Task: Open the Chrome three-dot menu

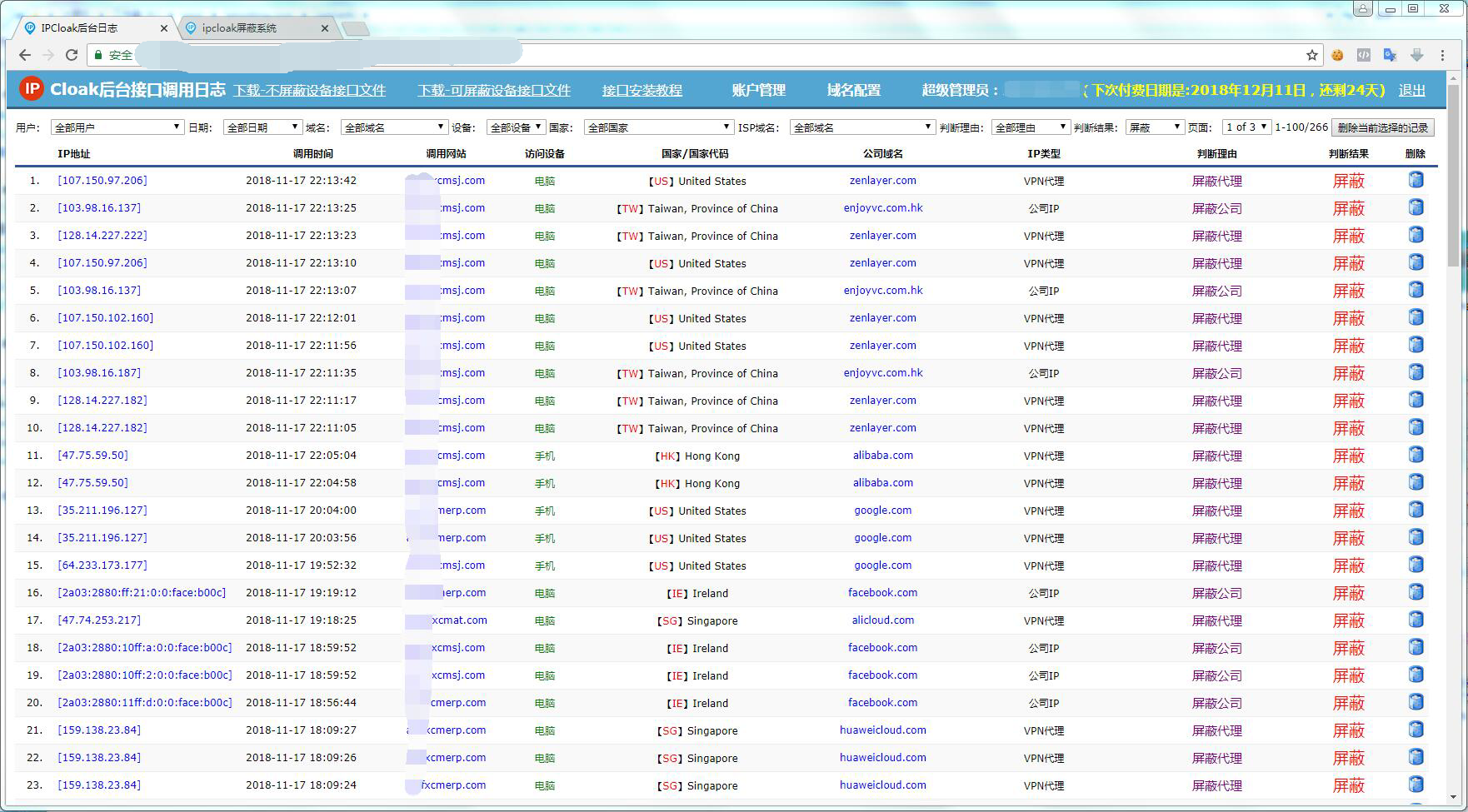Action: click(x=1442, y=55)
